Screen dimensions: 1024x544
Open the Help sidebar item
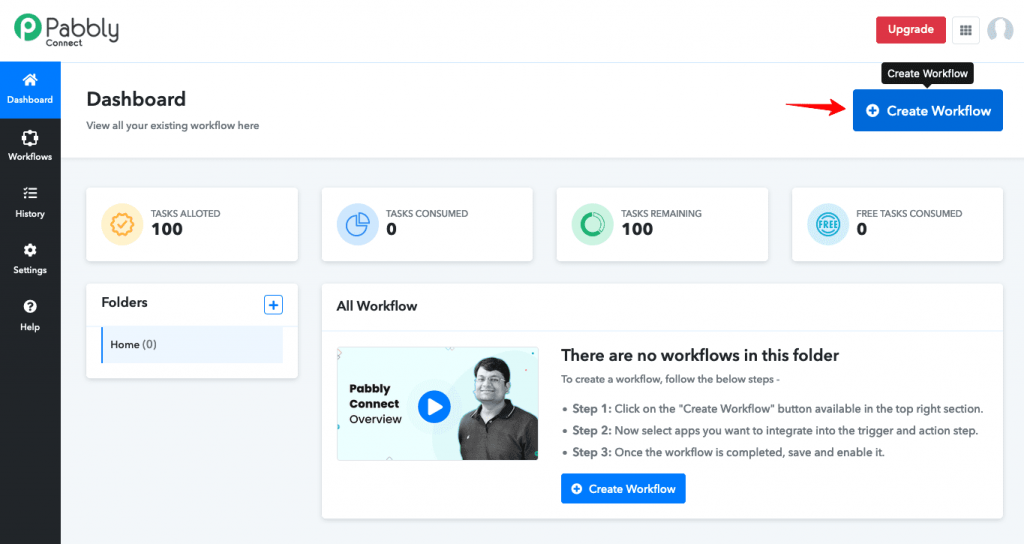(30, 316)
